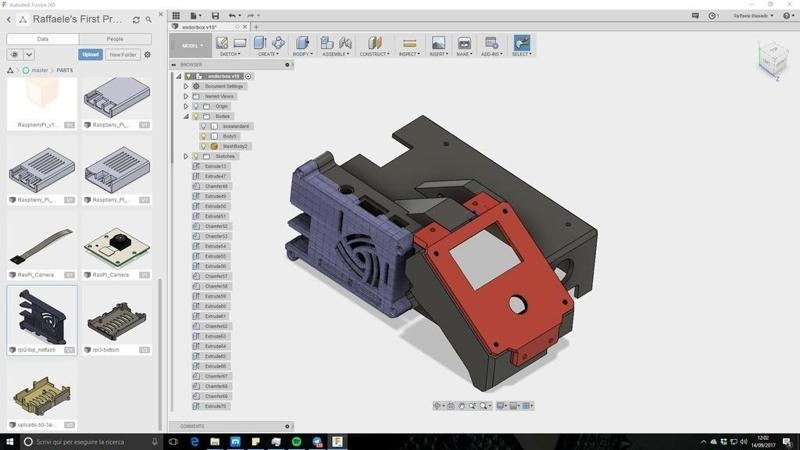Expand the Named Views node
This screenshot has width=800, height=450.
point(186,96)
